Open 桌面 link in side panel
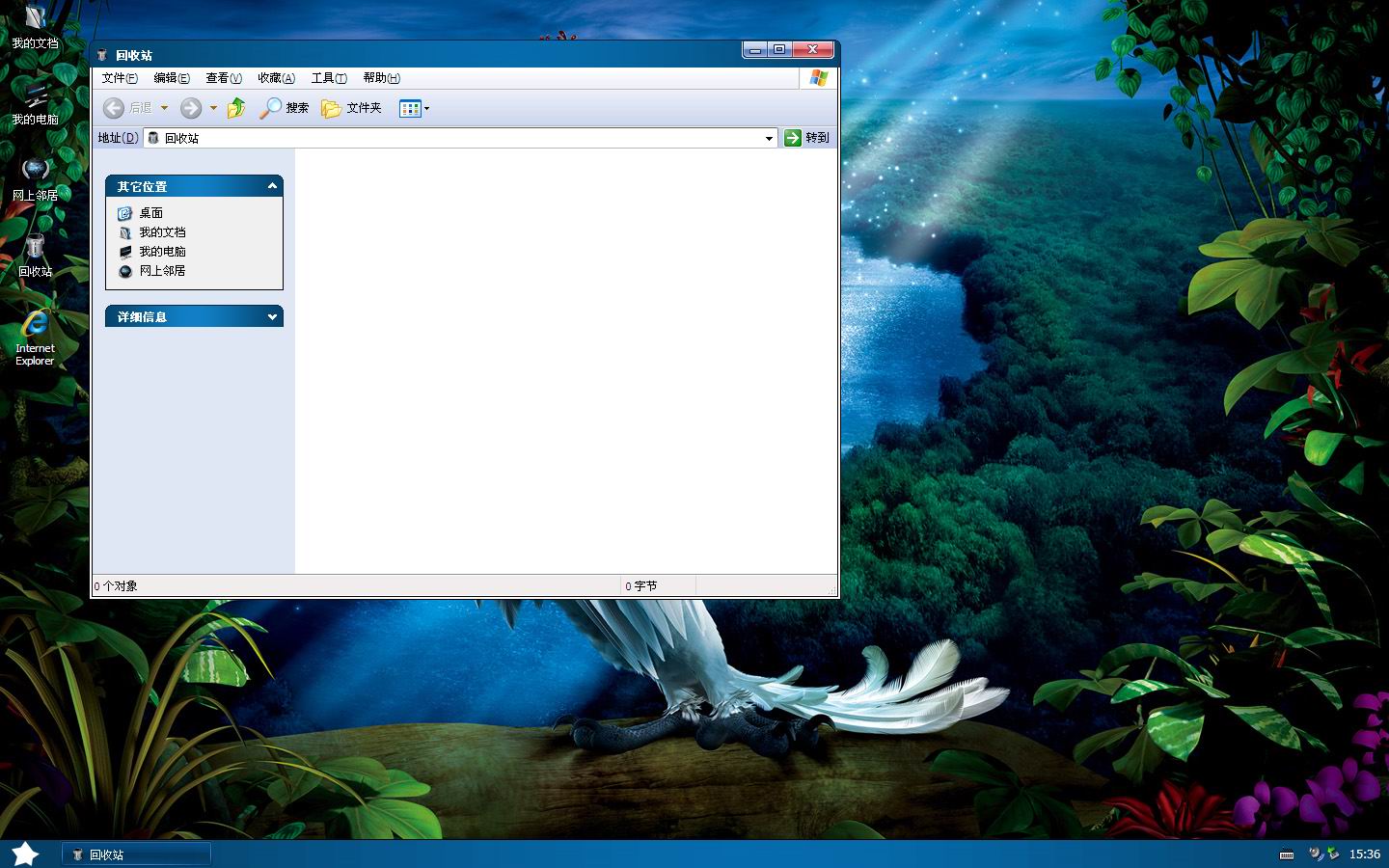 pos(151,213)
